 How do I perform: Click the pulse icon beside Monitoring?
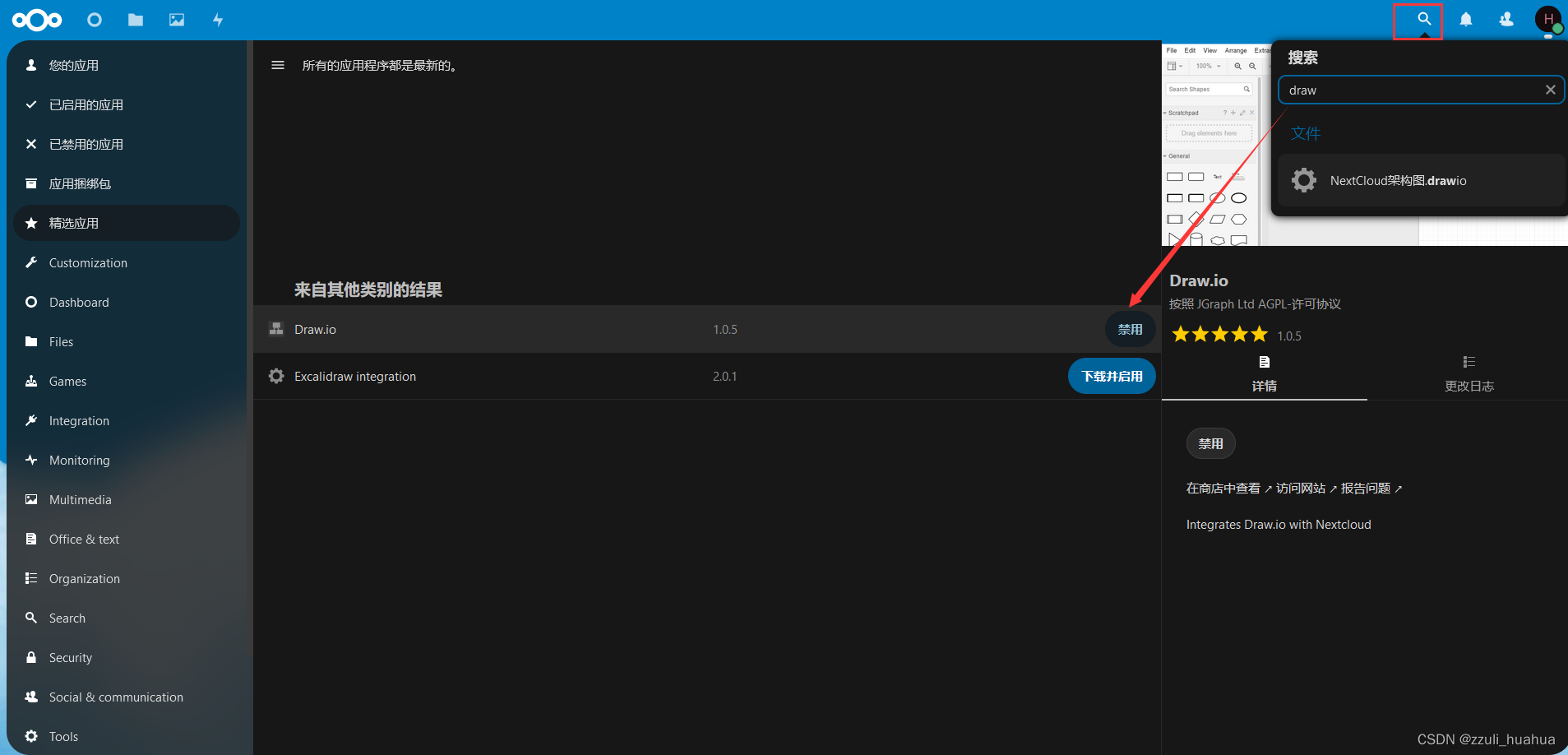click(31, 460)
